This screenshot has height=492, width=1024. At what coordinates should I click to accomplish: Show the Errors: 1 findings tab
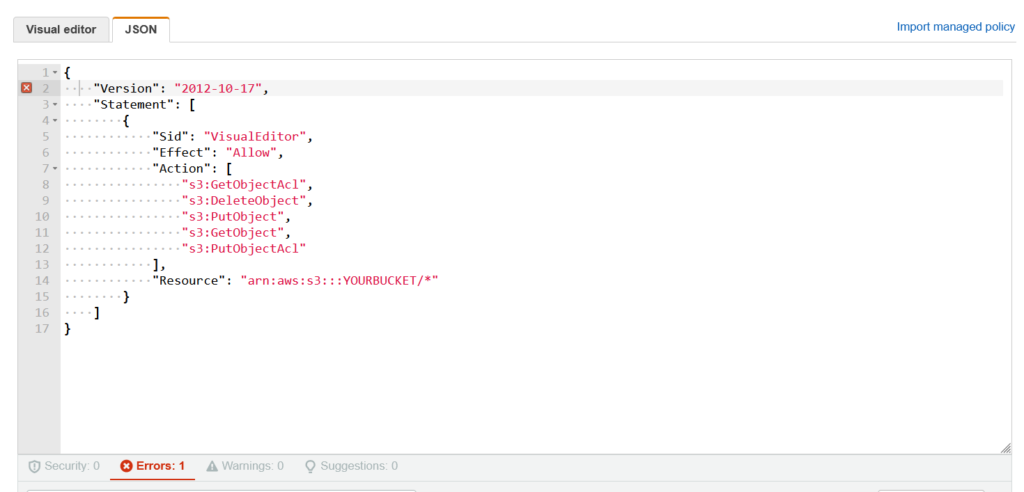click(153, 467)
